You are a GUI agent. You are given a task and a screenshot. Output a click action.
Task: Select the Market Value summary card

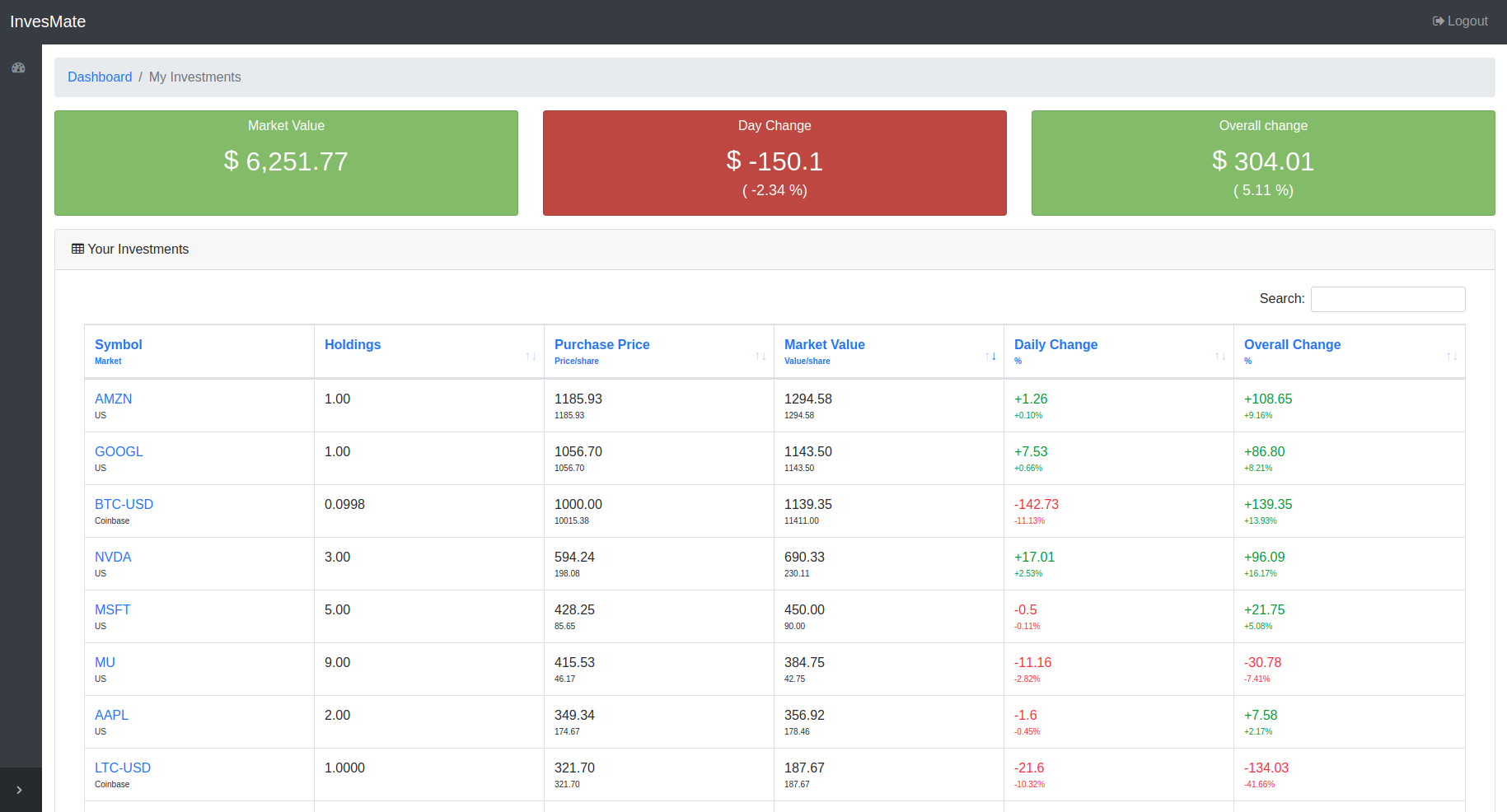(x=286, y=163)
